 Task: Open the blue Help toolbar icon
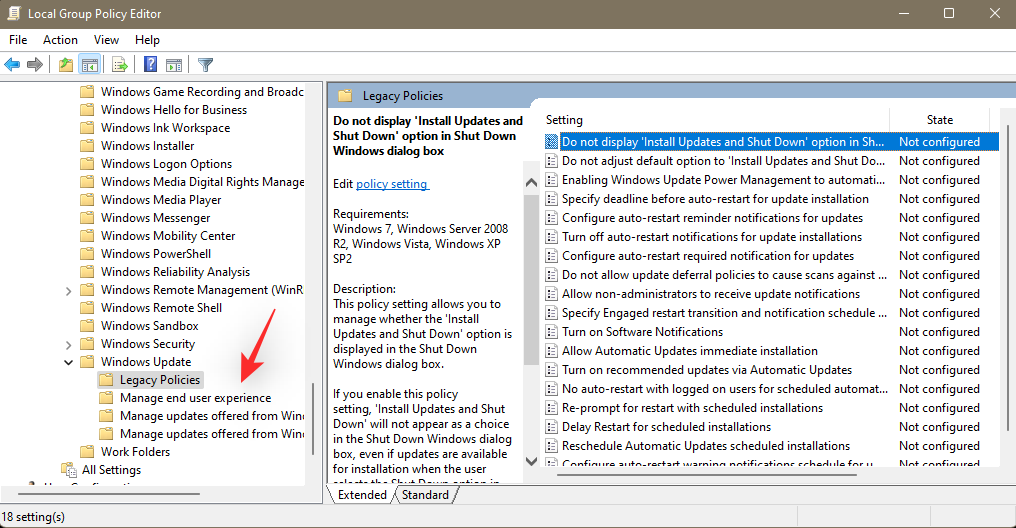click(150, 65)
